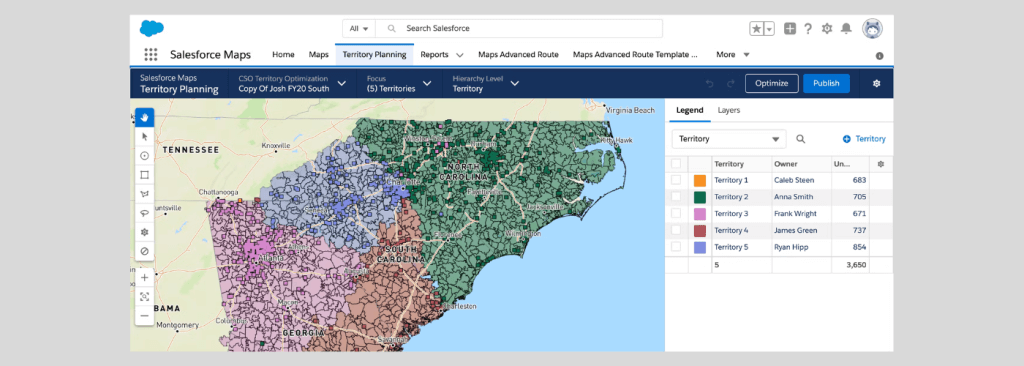Select the Territory Planning tab
This screenshot has height=366, width=1024.
click(374, 55)
